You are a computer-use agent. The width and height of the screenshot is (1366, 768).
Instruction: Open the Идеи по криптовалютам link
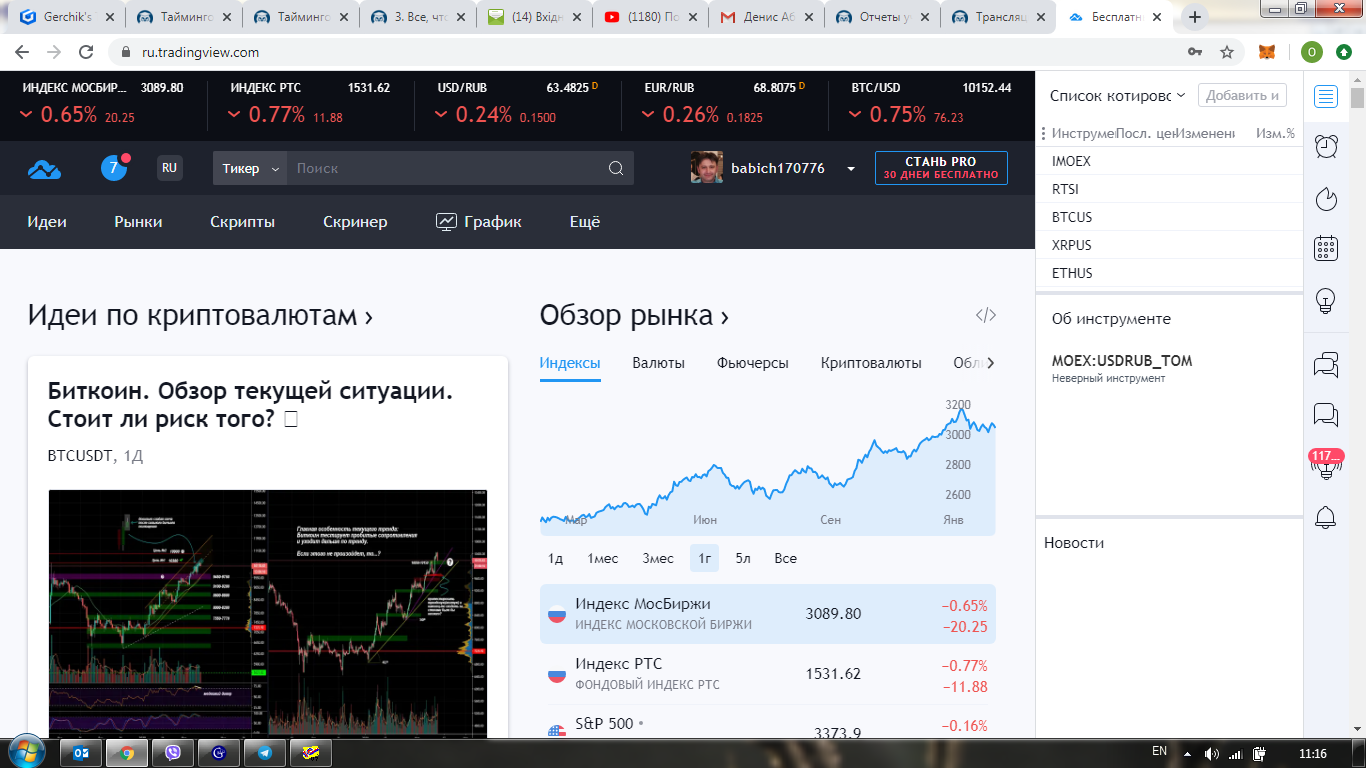(x=200, y=316)
